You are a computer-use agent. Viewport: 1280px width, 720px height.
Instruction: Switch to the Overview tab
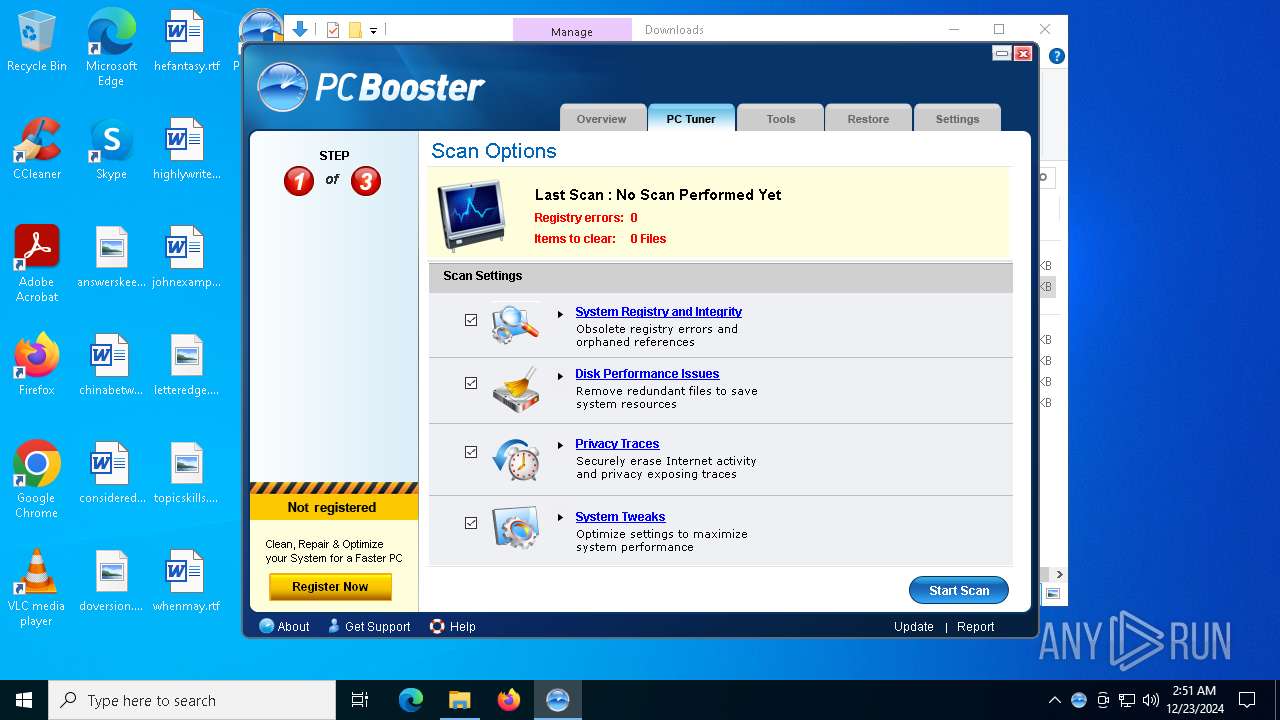tap(601, 118)
